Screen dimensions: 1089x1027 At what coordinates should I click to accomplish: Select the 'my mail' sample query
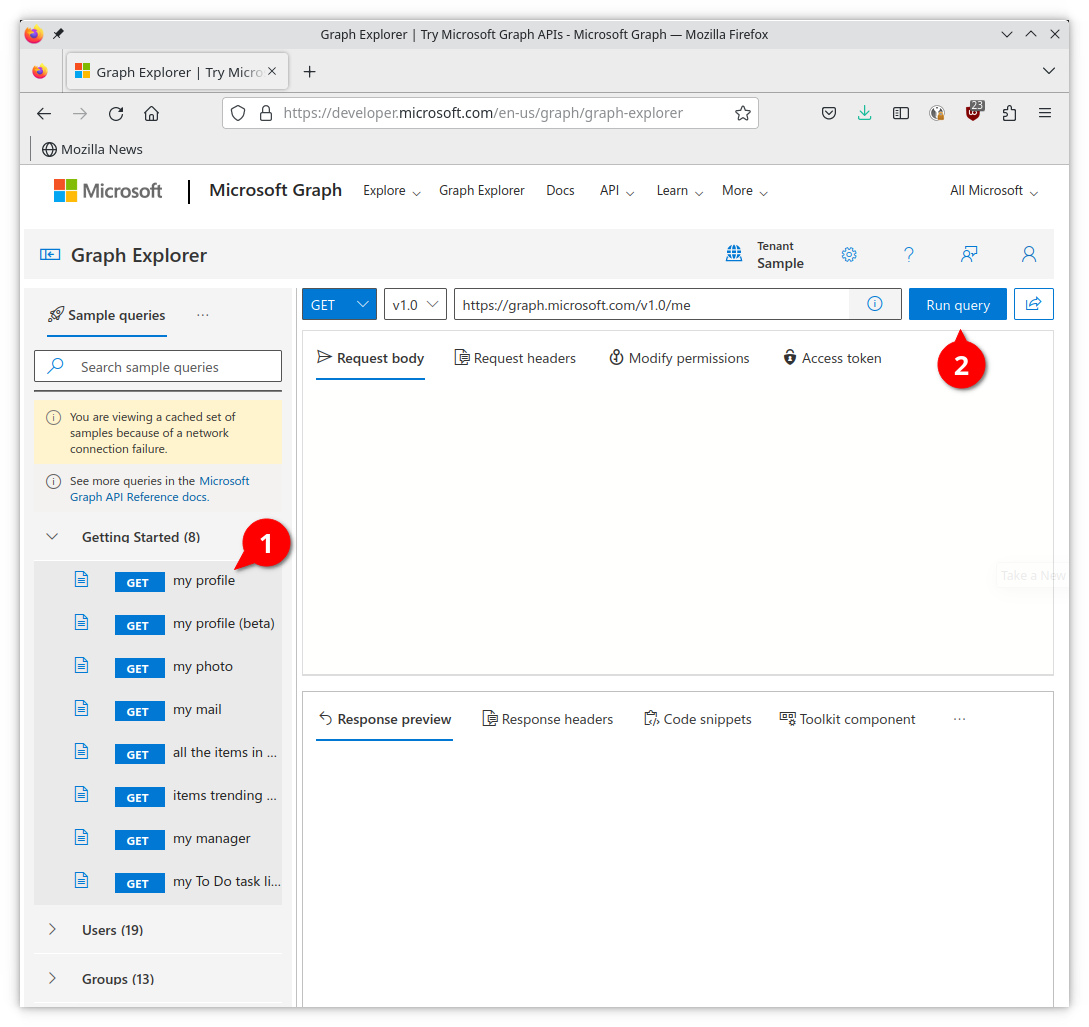pos(197,710)
